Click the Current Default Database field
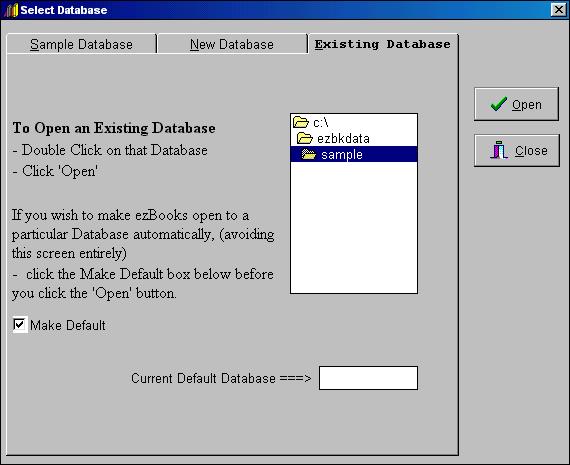This screenshot has height=465, width=570. pos(368,378)
